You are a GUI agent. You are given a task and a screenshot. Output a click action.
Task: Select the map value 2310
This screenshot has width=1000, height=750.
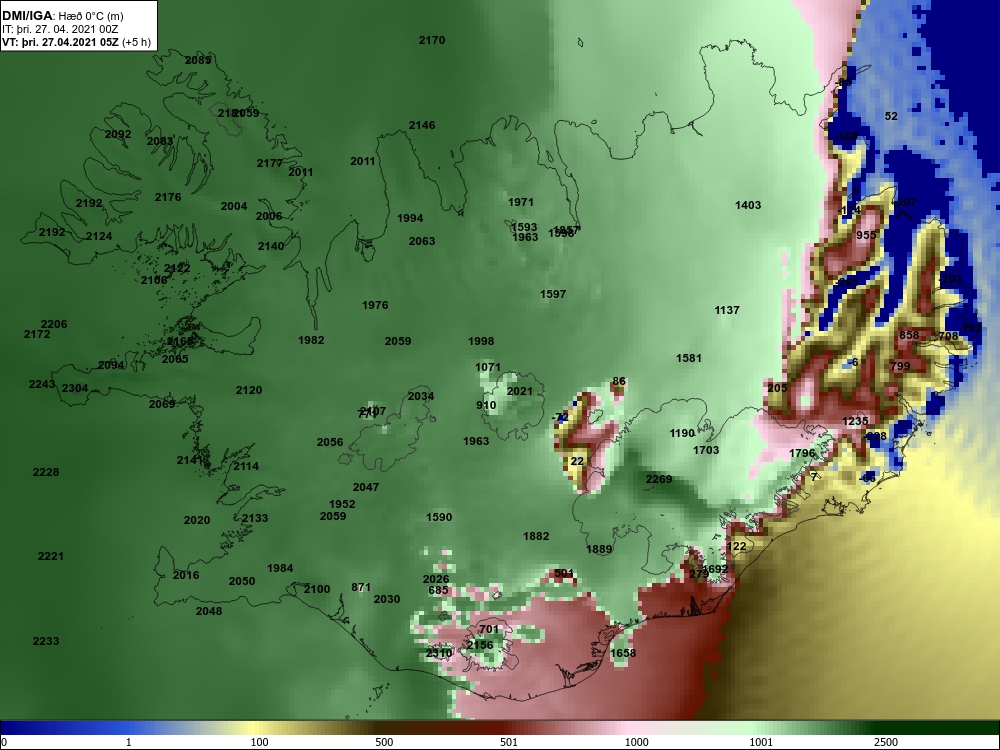click(439, 653)
